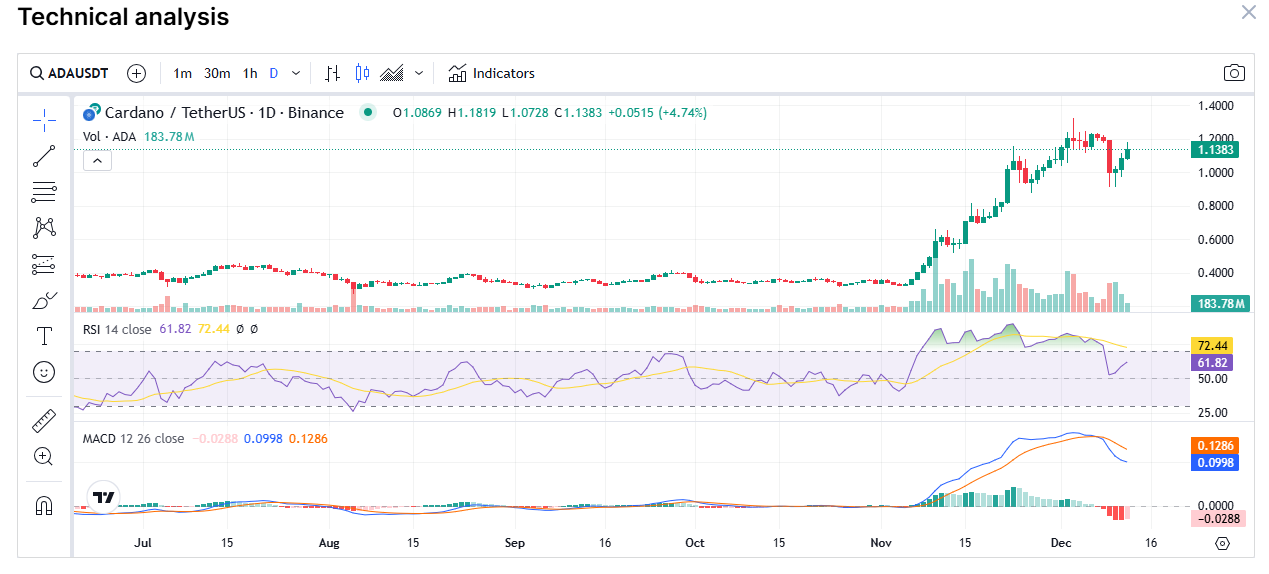This screenshot has height=574, width=1269.
Task: Click the Nov date on time axis
Action: pyautogui.click(x=881, y=543)
